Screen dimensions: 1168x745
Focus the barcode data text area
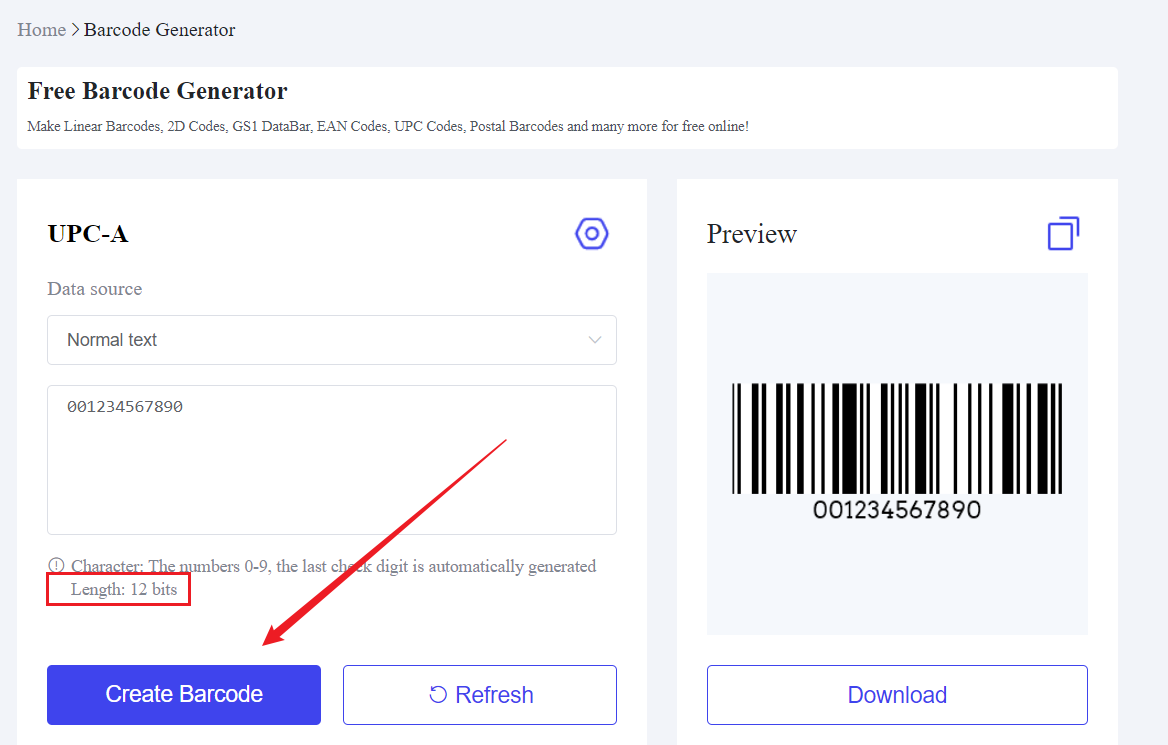(x=331, y=460)
